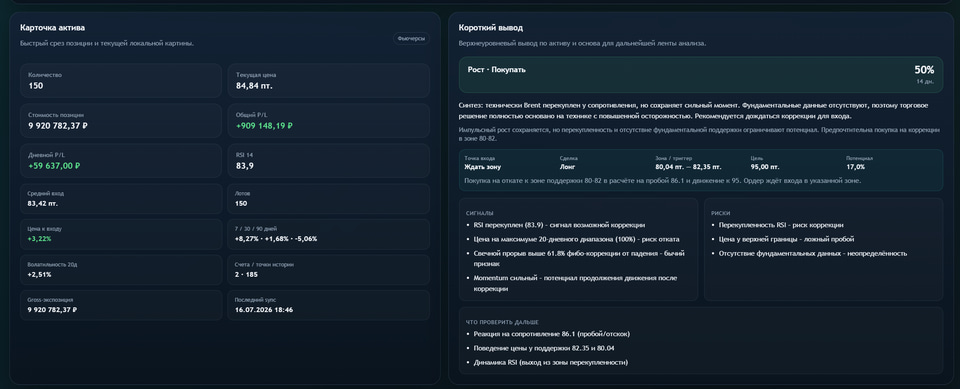Select the Общий P/L card

pos(329,121)
